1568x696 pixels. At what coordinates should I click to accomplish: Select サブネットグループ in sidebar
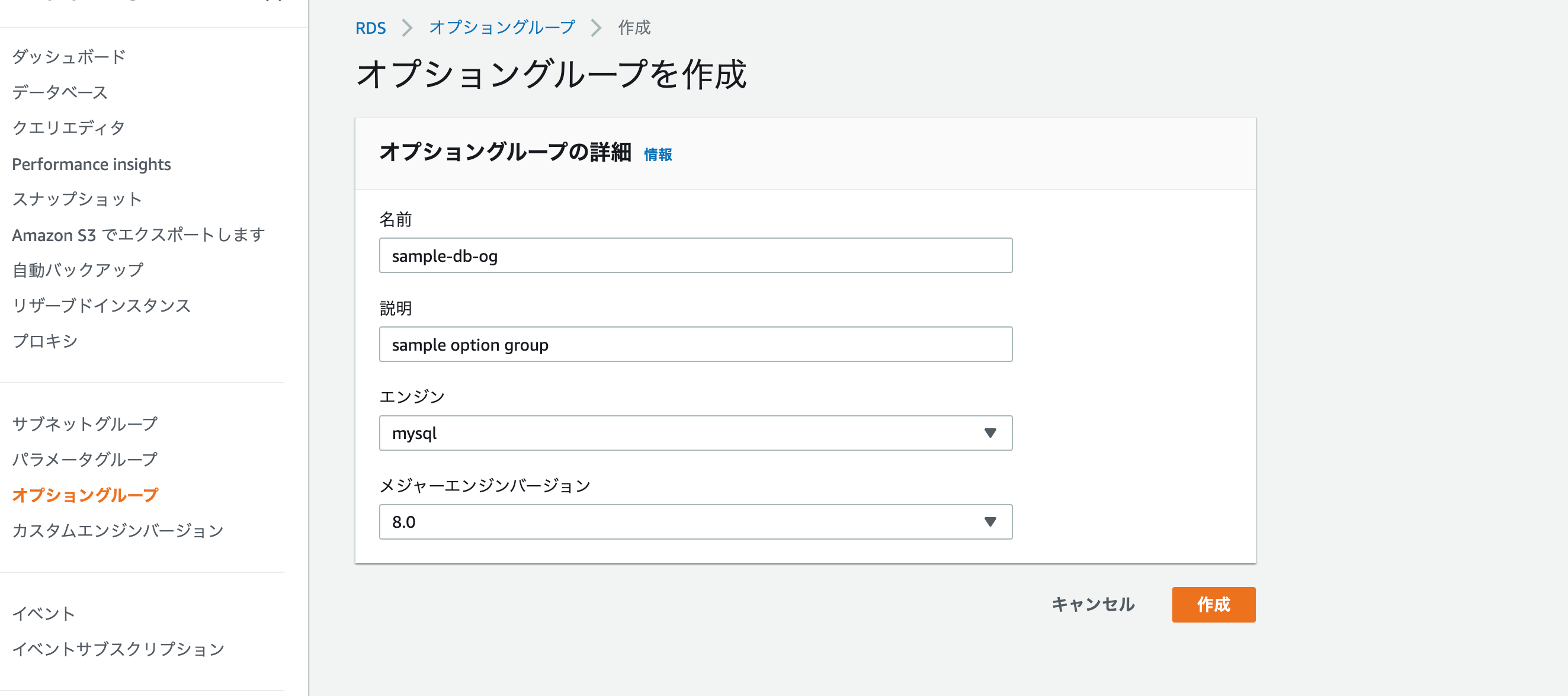[x=85, y=424]
